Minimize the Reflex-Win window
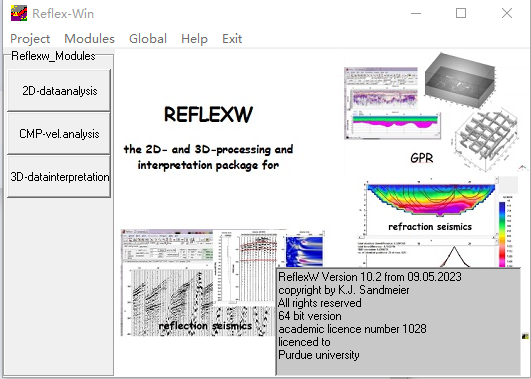This screenshot has height=379, width=531. pos(416,13)
